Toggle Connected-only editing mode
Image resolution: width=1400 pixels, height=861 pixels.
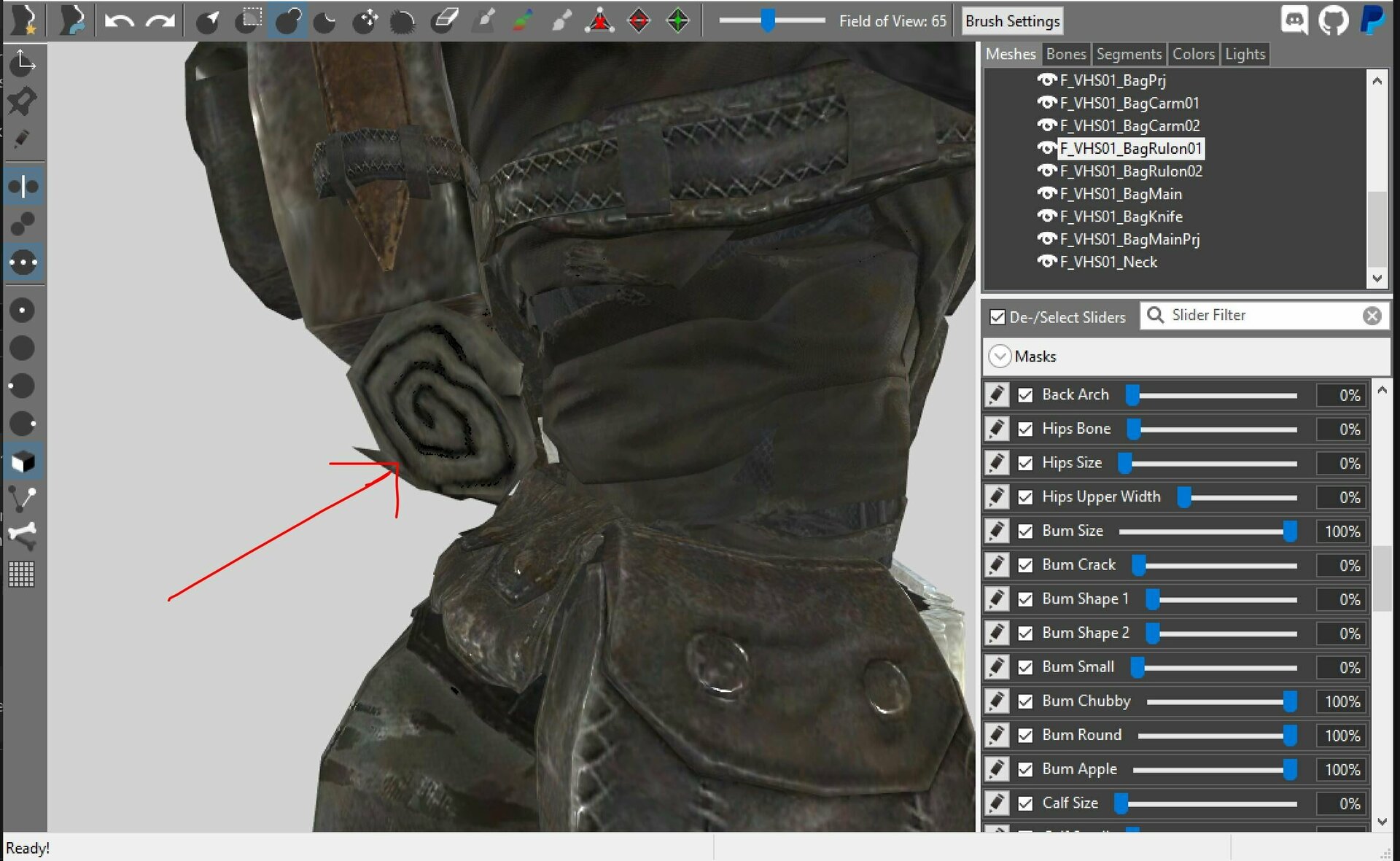tap(23, 224)
